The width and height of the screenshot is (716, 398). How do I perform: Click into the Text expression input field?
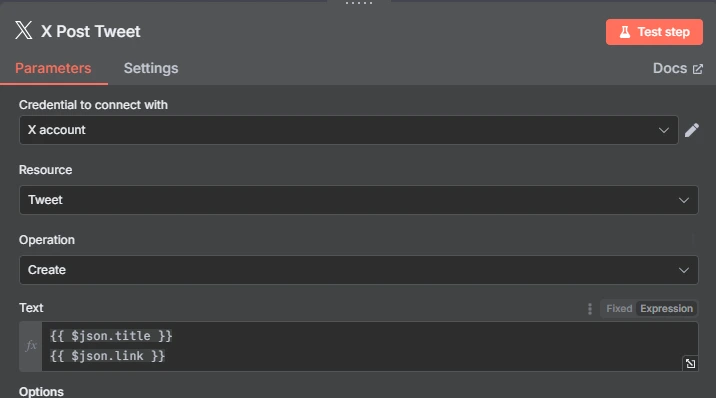pos(370,346)
